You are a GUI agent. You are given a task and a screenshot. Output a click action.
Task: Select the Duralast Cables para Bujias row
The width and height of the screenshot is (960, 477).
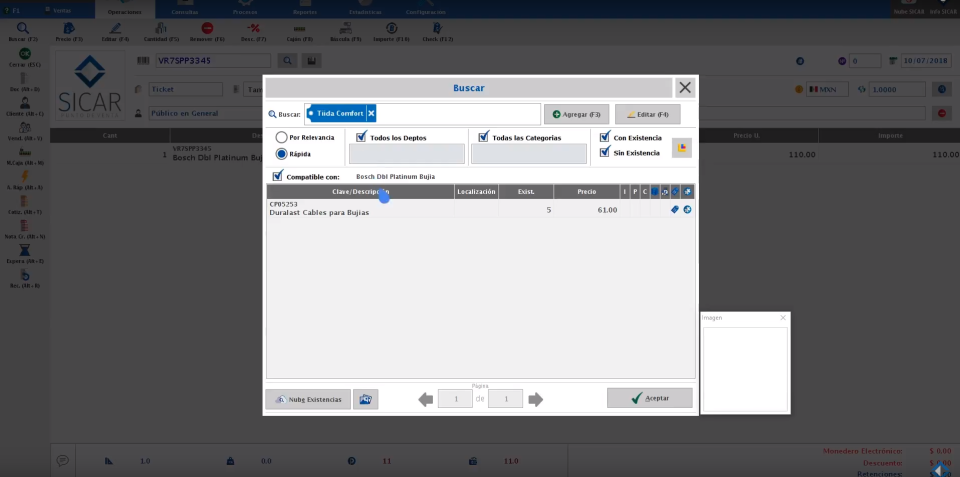(481, 209)
